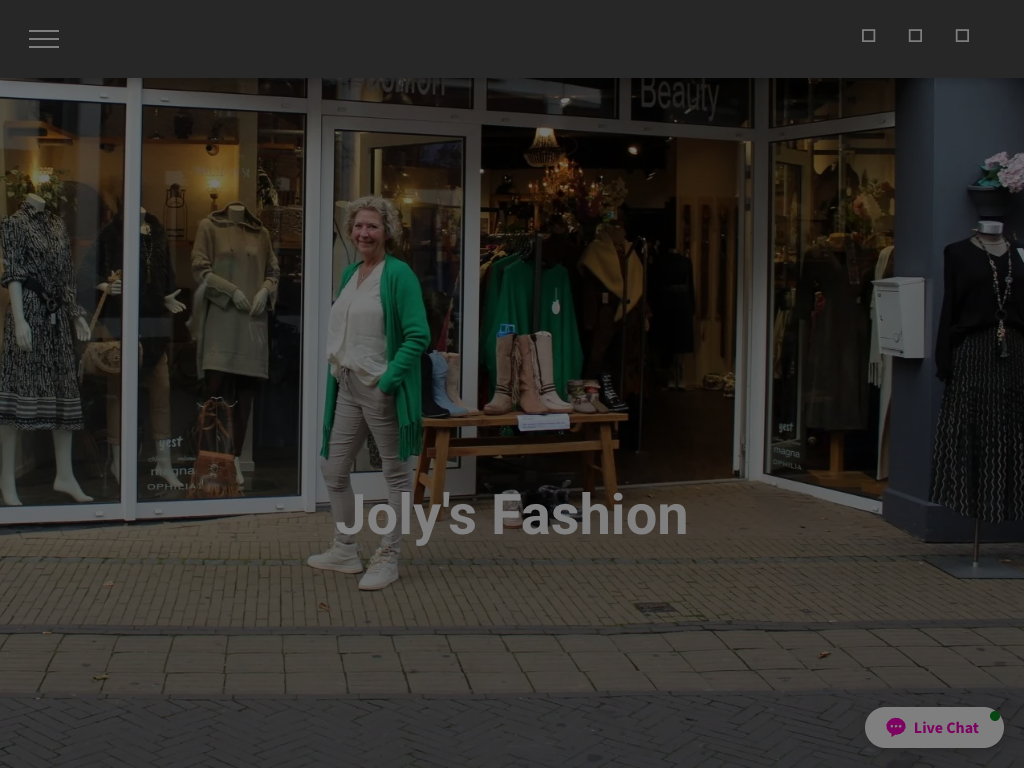Click the woman's white sneakers
The image size is (1024, 768).
pos(357,565)
